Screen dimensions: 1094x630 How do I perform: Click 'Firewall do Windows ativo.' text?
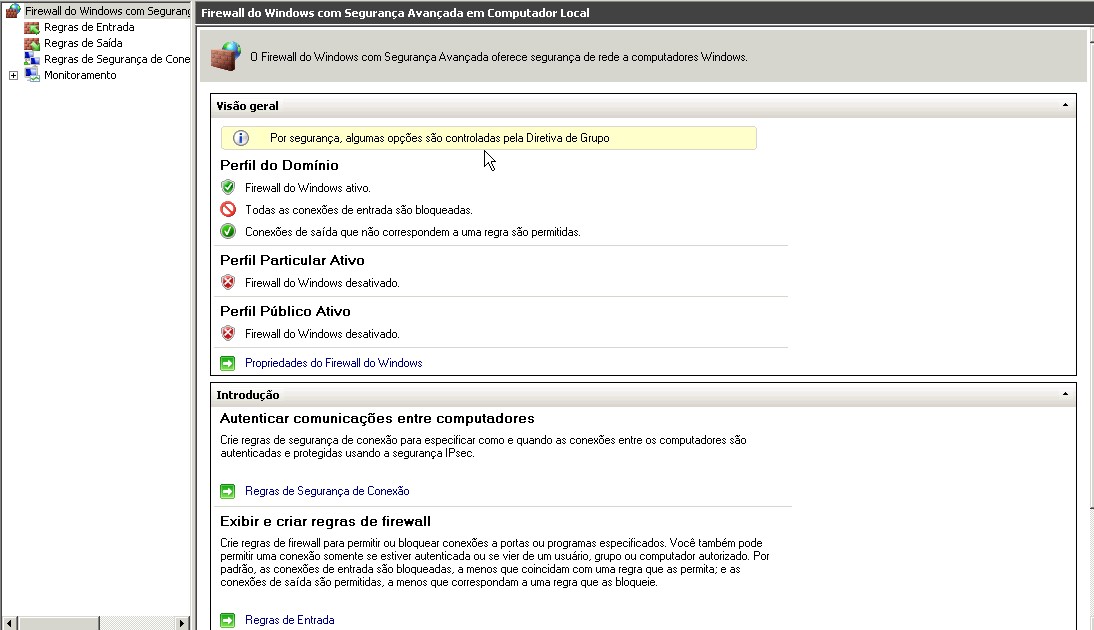tap(308, 188)
